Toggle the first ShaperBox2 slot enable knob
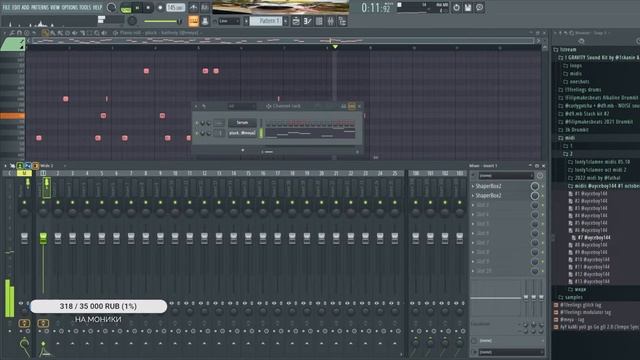Screen dimensions: 640x360 [x=534, y=186]
